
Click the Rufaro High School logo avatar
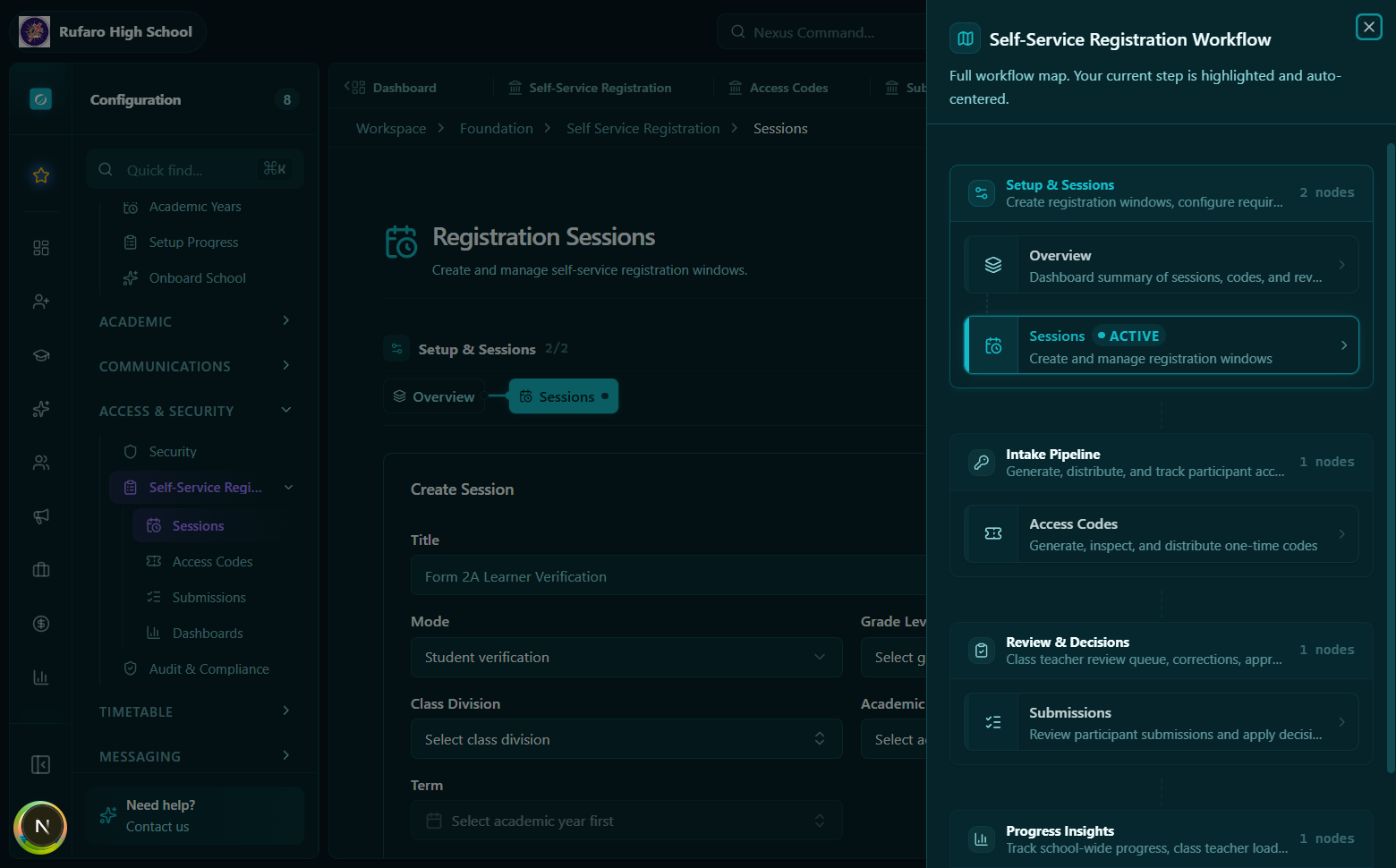[x=35, y=31]
